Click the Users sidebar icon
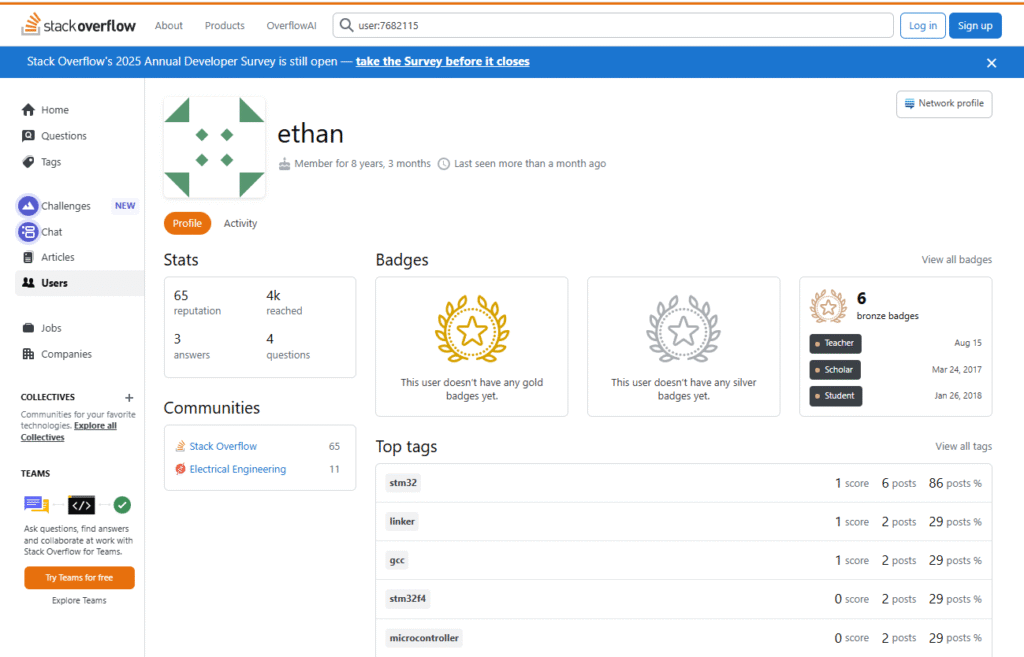This screenshot has width=1024, height=657. 28,283
